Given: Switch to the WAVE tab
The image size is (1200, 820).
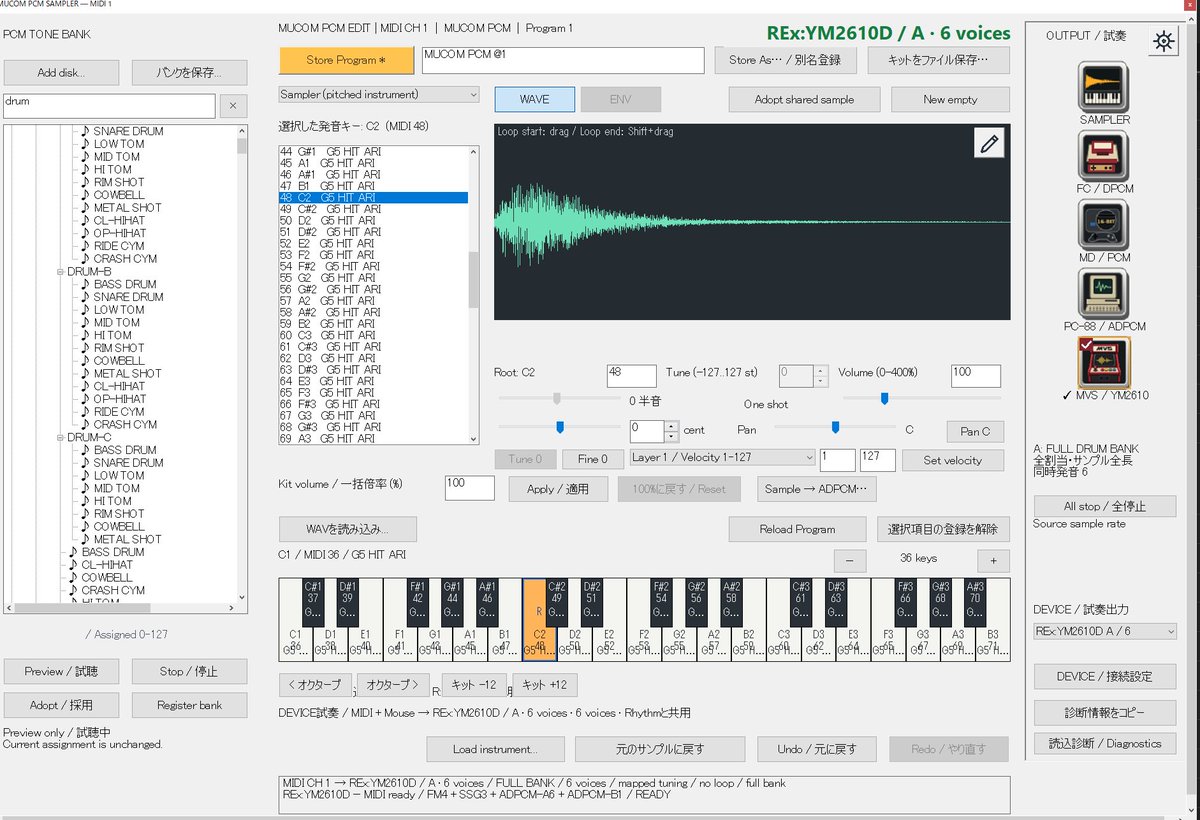Looking at the screenshot, I should click(535, 99).
